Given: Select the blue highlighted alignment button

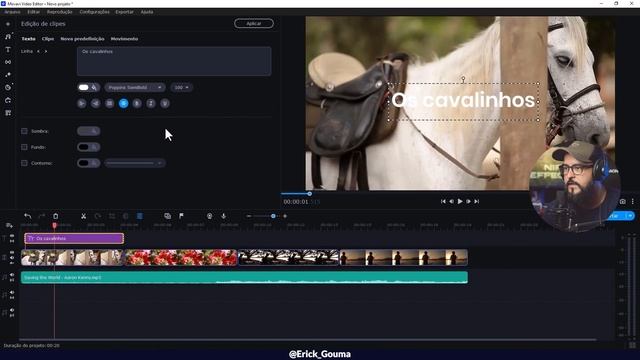Looking at the screenshot, I should pyautogui.click(x=123, y=103).
